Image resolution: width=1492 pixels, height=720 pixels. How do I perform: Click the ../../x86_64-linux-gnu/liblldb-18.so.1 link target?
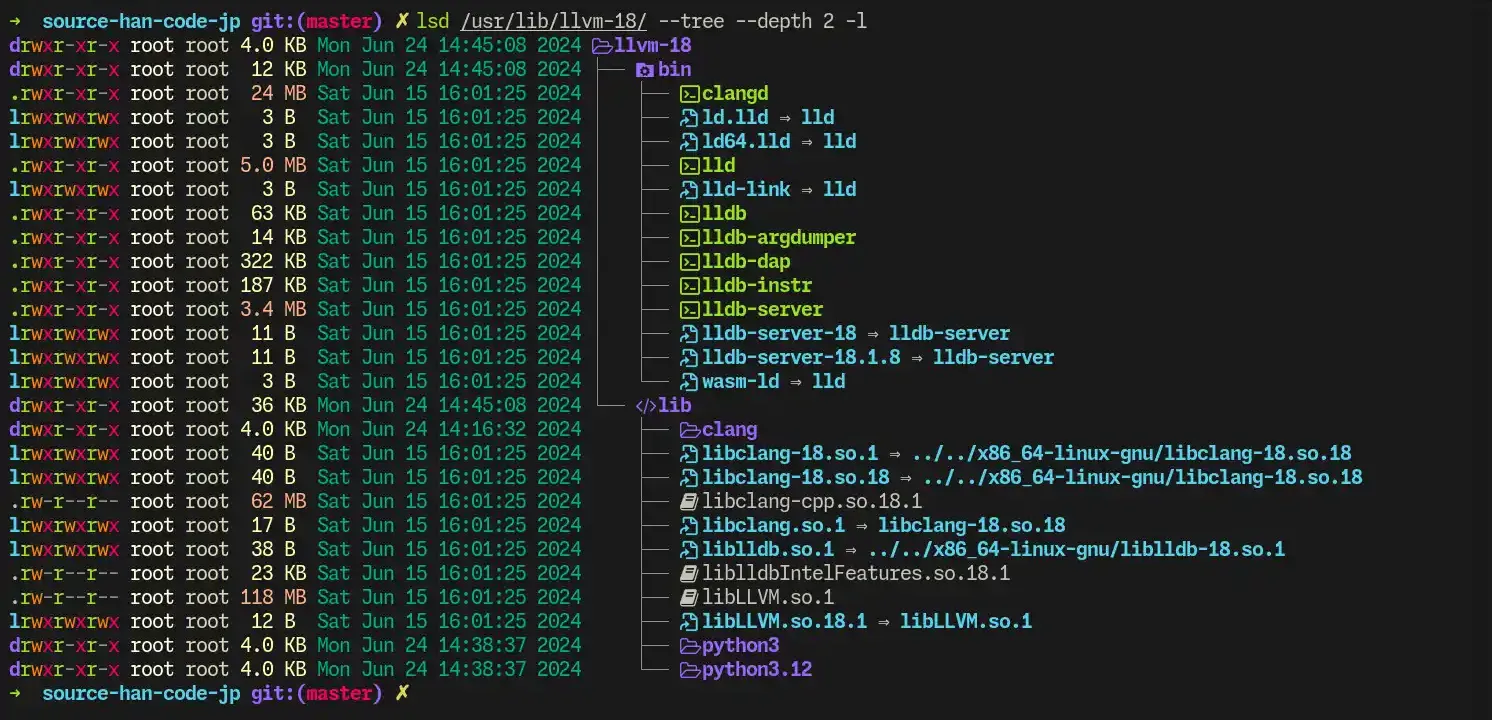(x=1076, y=549)
